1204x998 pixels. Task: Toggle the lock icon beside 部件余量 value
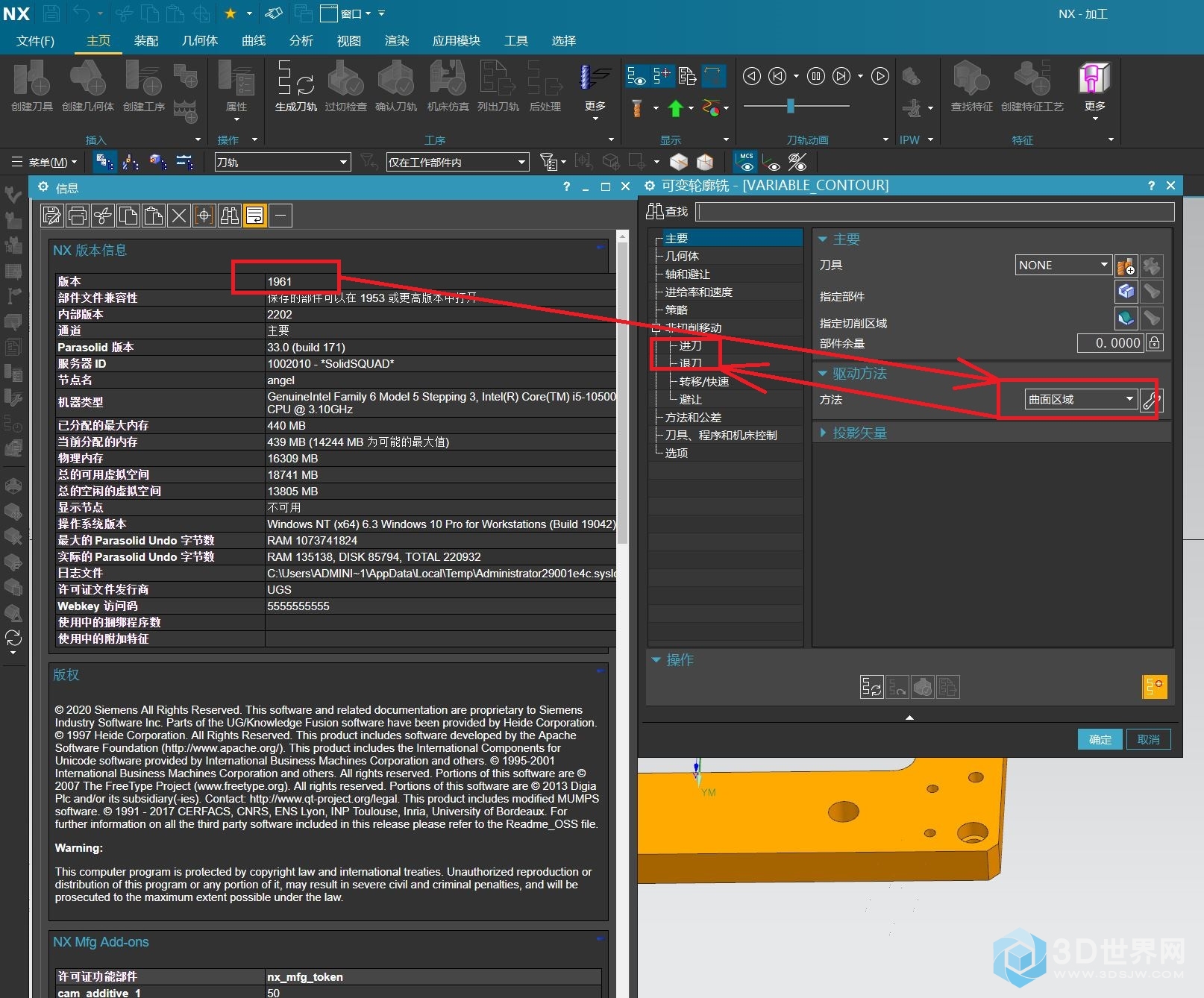coord(1154,343)
